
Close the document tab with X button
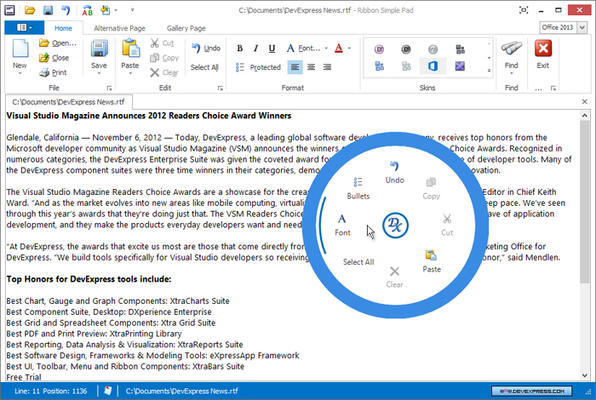[585, 102]
